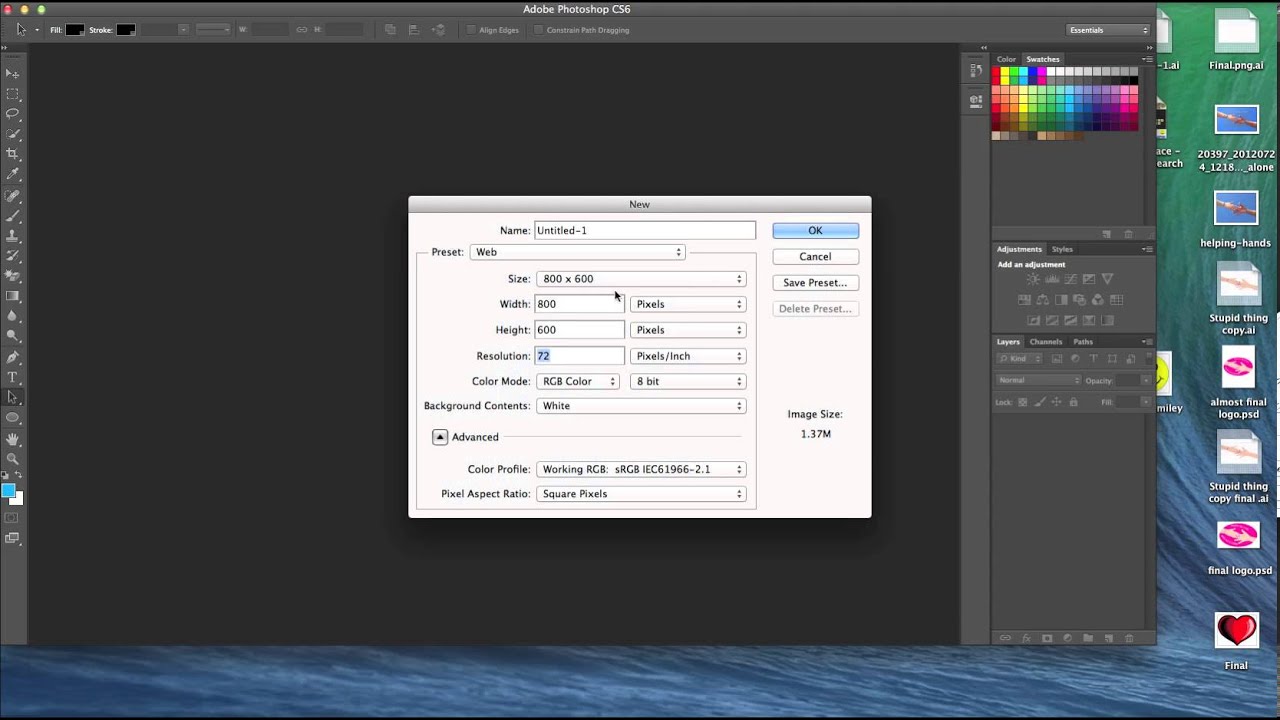This screenshot has width=1280, height=720.
Task: Click the Height field showing 600
Action: pyautogui.click(x=580, y=330)
